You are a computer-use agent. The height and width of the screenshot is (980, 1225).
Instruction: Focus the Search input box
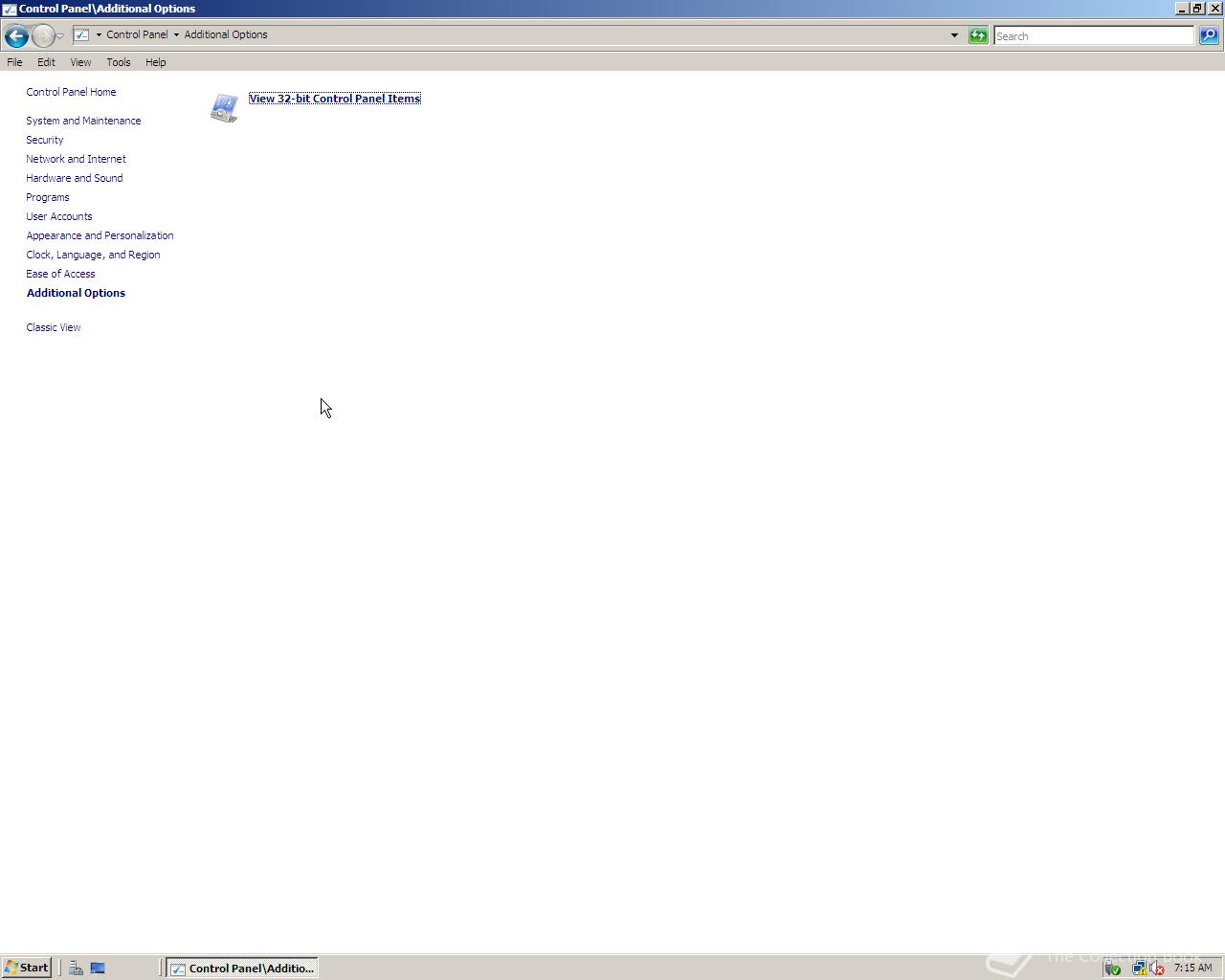(x=1094, y=35)
